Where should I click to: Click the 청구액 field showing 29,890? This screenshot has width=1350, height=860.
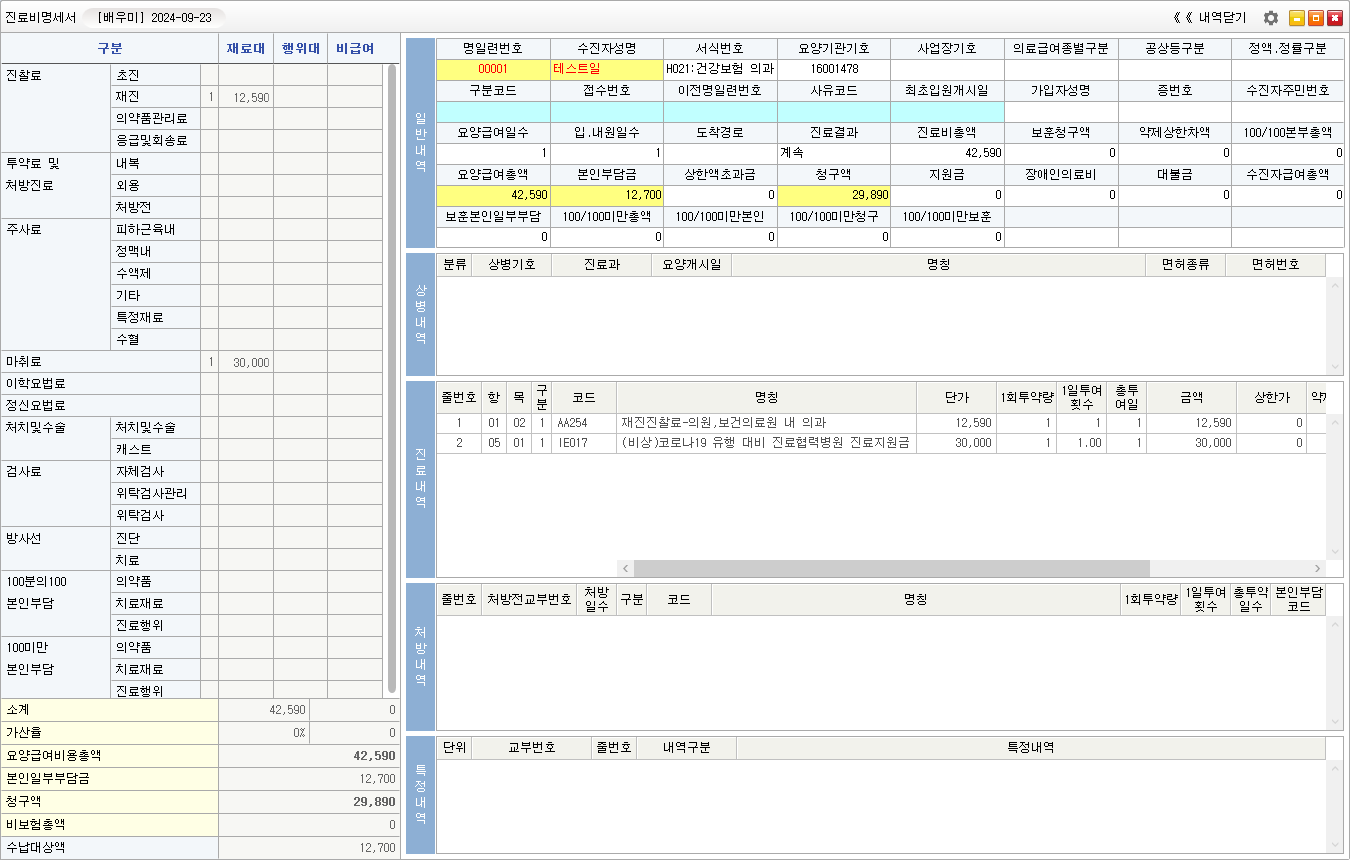(833, 195)
